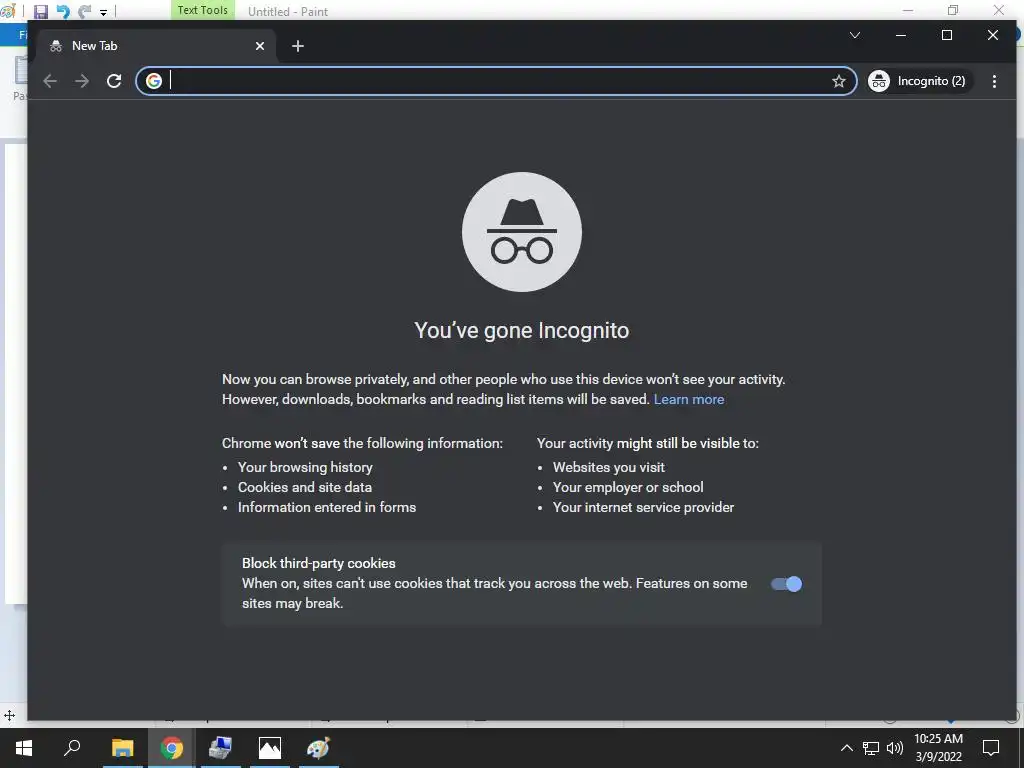Open Chrome's three-dot menu
Image resolution: width=1024 pixels, height=768 pixels.
[x=994, y=81]
